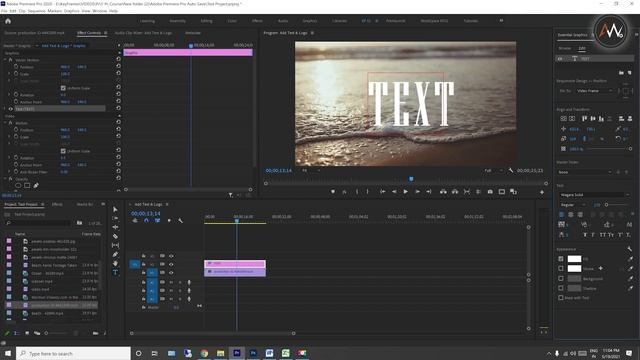The image size is (640, 360).
Task: Select the Graphics workspace
Action: coord(310,21)
